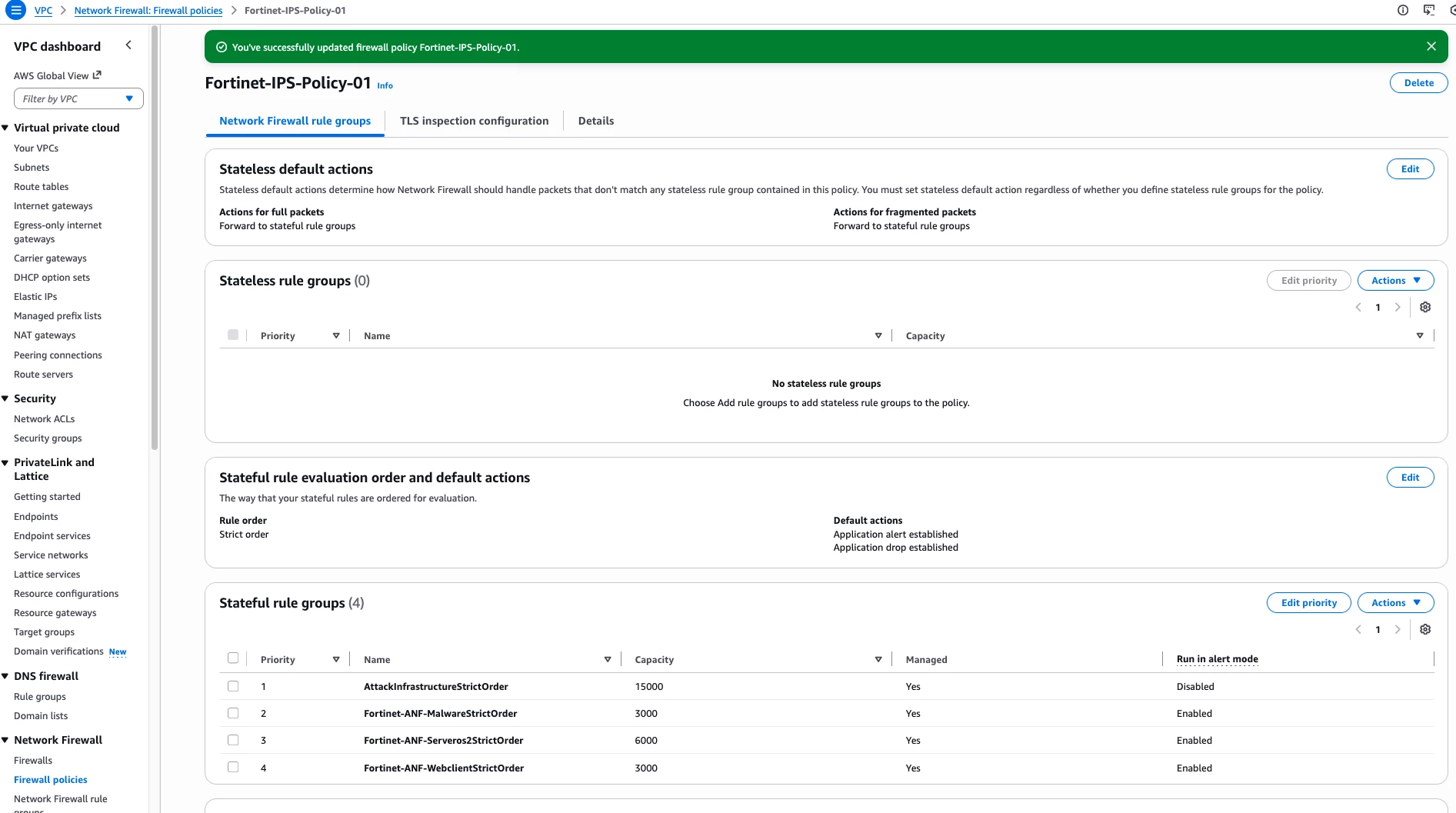Click Edit priority for Stateful rule groups
This screenshot has width=1456, height=813.
pyautogui.click(x=1308, y=603)
